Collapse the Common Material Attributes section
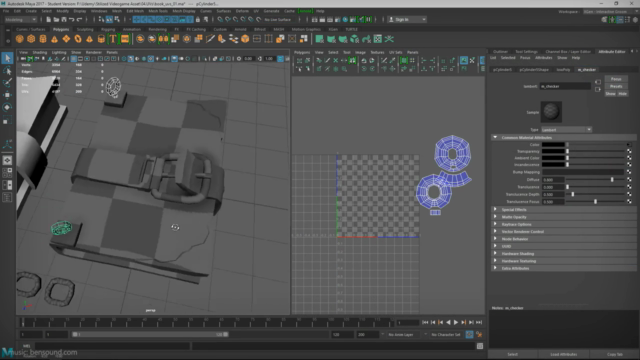This screenshot has width=640, height=360. pos(496,138)
